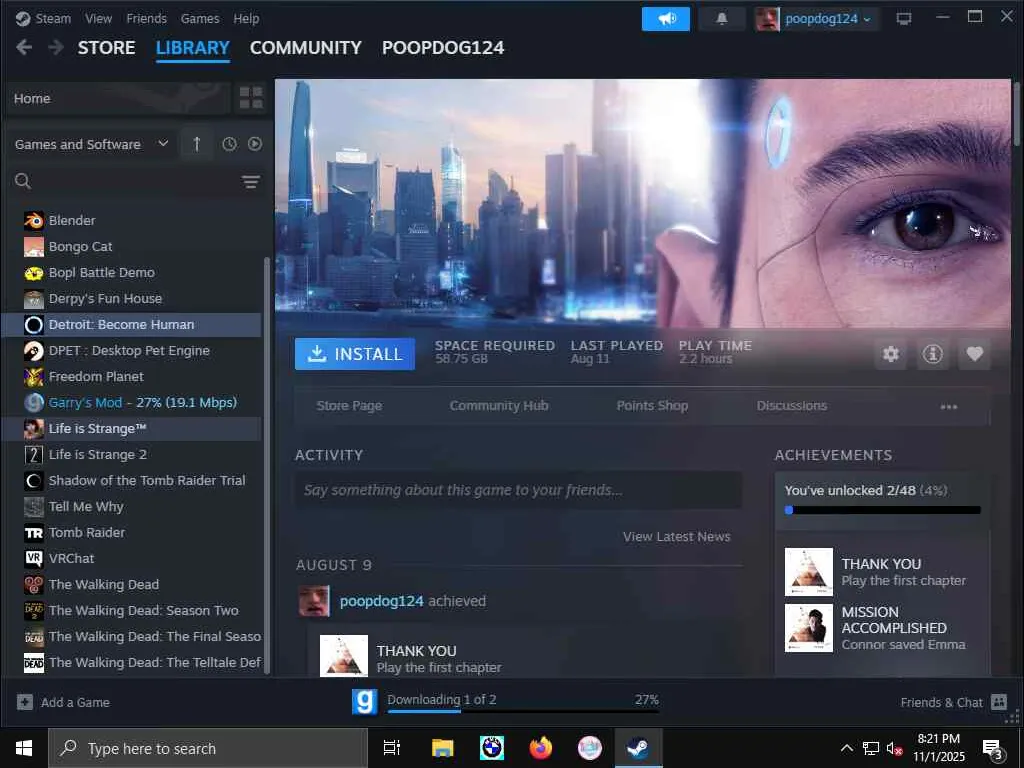
Task: Click the Steam logo menu icon
Action: pyautogui.click(x=23, y=18)
